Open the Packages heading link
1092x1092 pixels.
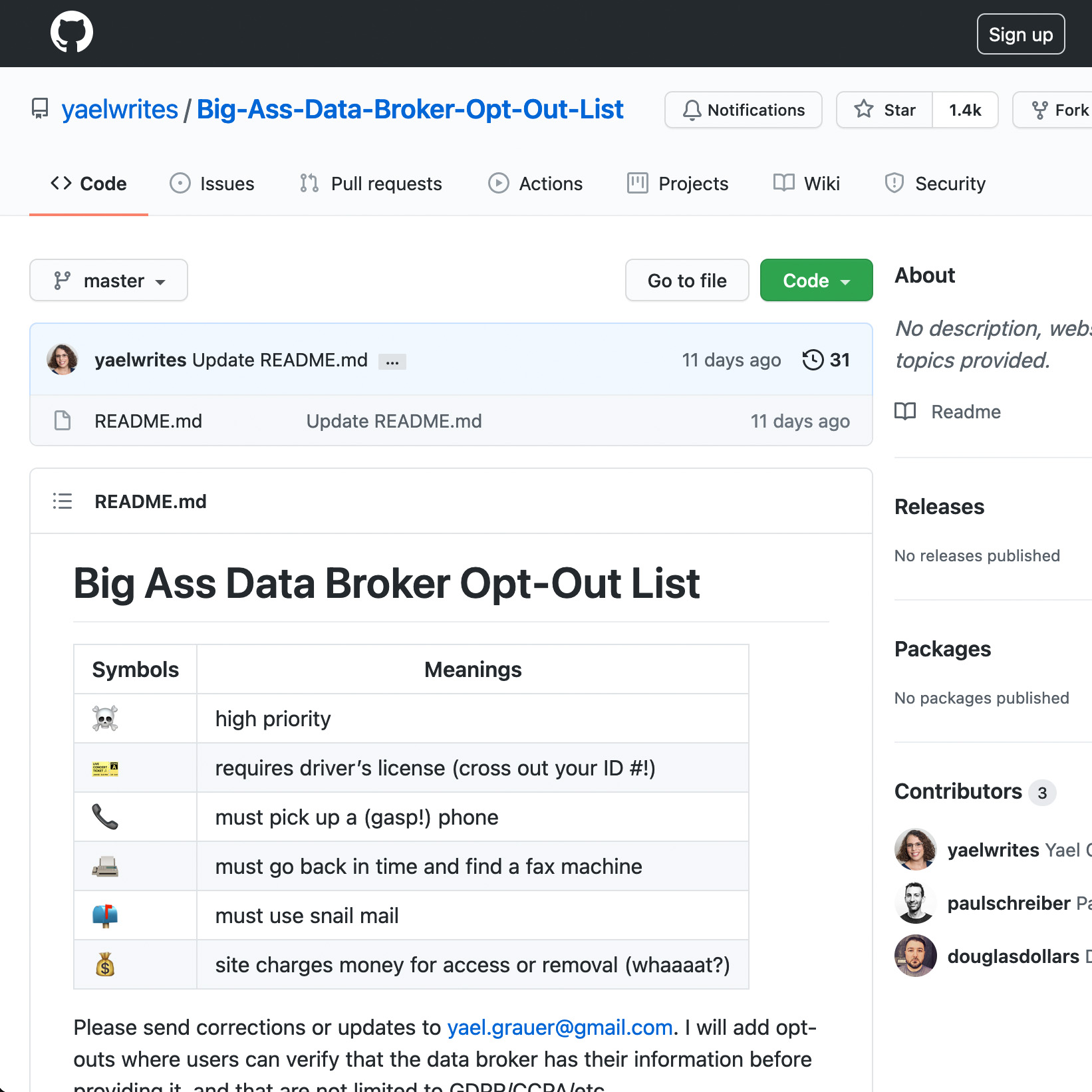(942, 648)
